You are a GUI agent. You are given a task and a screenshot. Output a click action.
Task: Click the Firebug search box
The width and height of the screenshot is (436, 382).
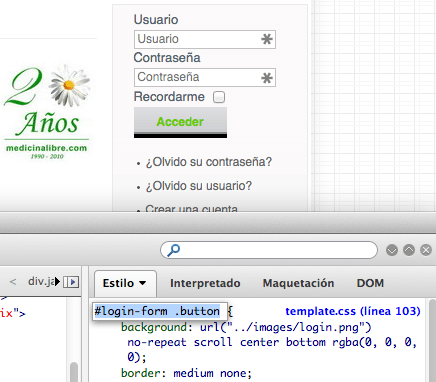pyautogui.click(x=269, y=250)
